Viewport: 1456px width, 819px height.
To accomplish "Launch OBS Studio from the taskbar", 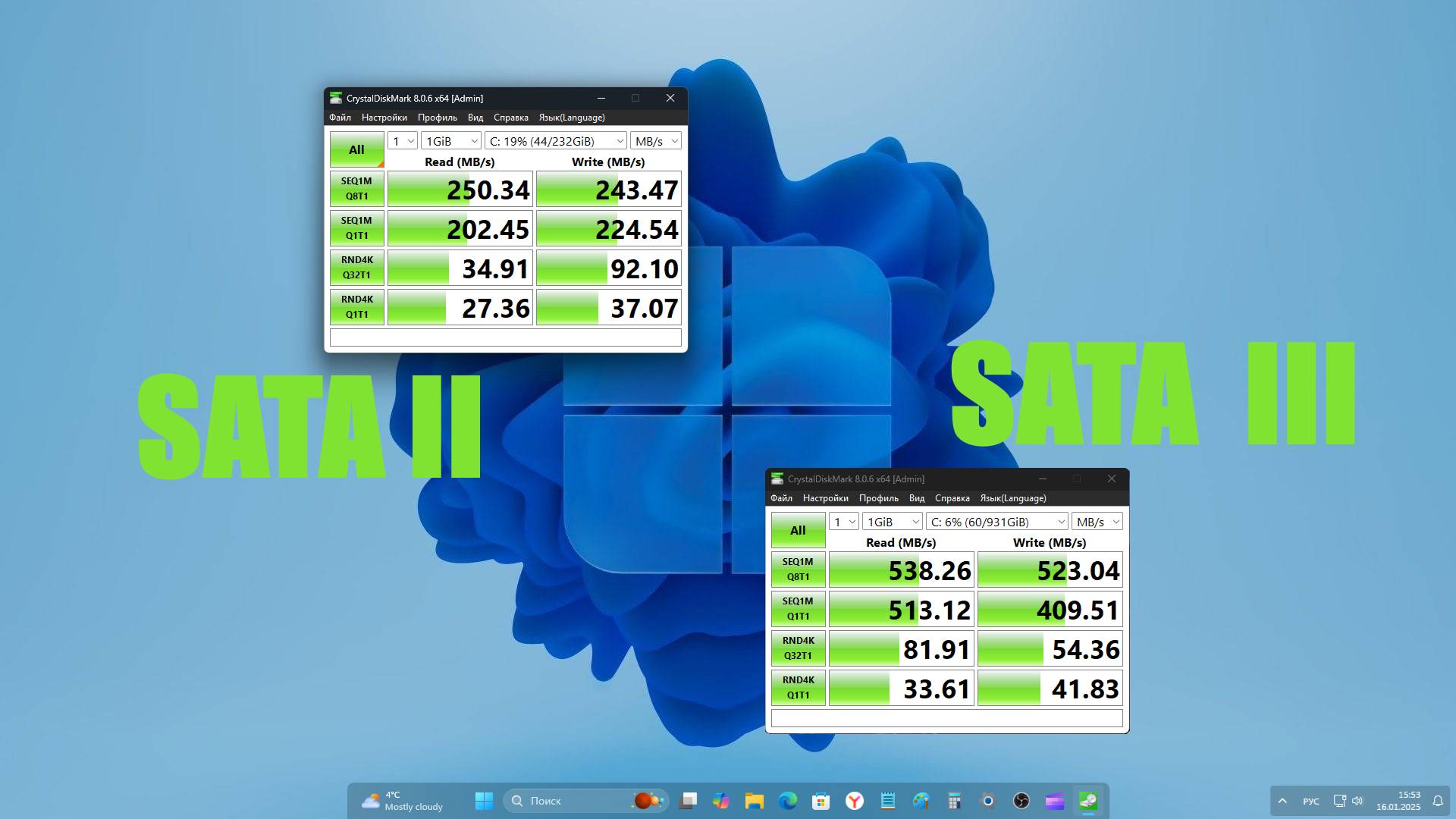I will 1020,800.
